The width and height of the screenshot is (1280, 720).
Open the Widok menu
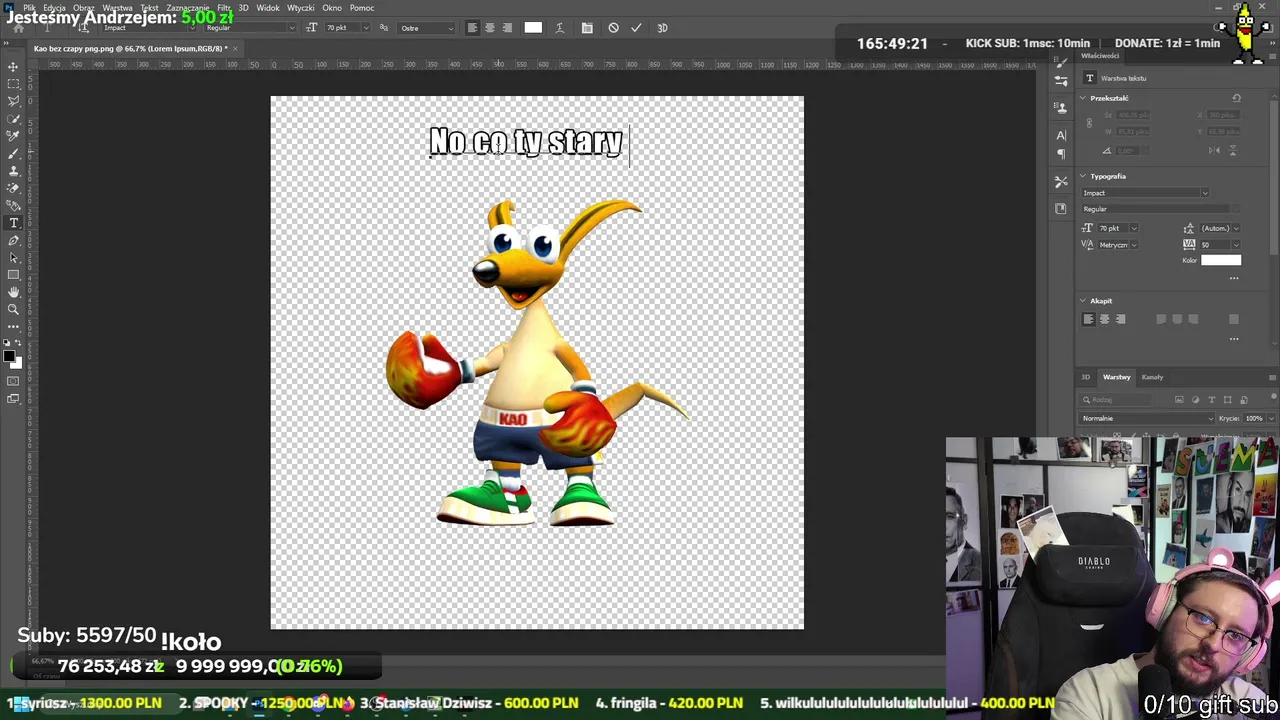[x=268, y=8]
